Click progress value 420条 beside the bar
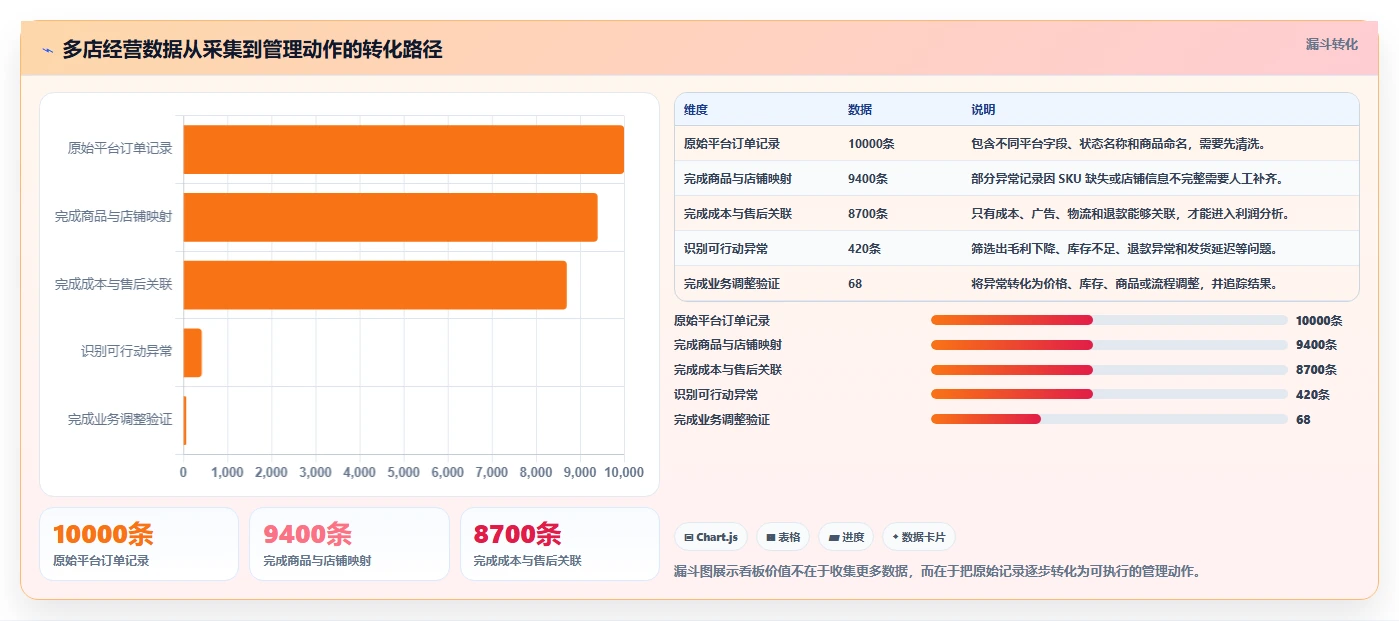 [x=1313, y=394]
